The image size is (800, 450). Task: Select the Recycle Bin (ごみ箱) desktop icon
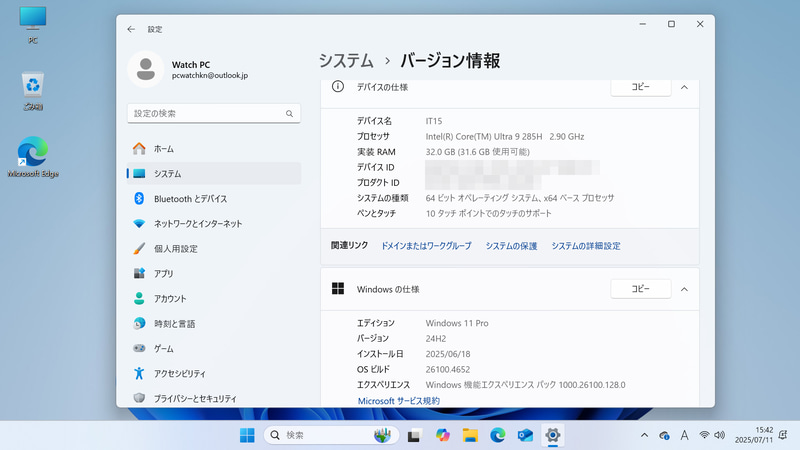pyautogui.click(x=33, y=91)
